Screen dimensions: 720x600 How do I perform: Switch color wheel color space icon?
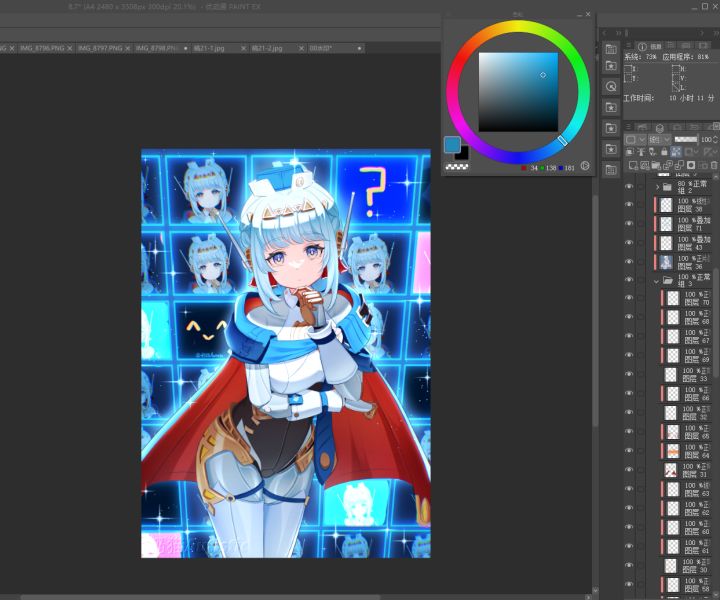point(585,166)
